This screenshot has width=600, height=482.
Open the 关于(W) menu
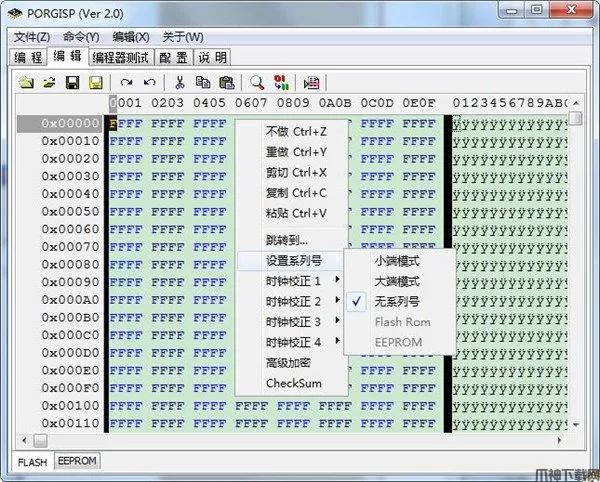(183, 37)
